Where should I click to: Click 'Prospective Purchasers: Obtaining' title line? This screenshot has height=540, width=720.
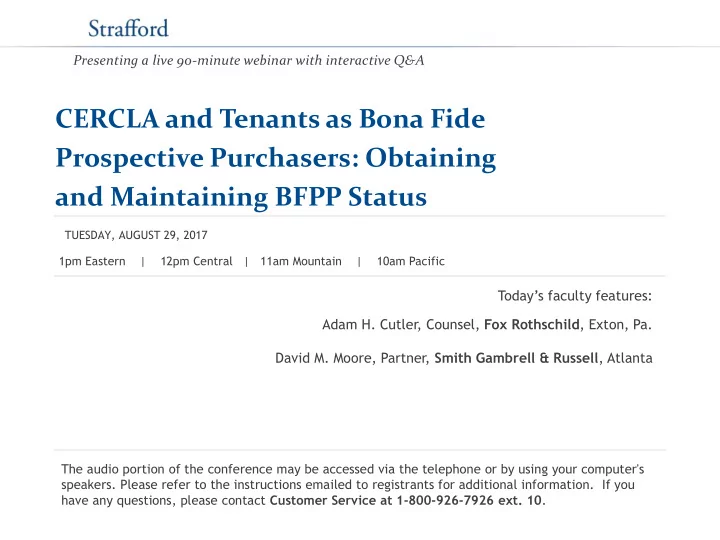[276, 158]
